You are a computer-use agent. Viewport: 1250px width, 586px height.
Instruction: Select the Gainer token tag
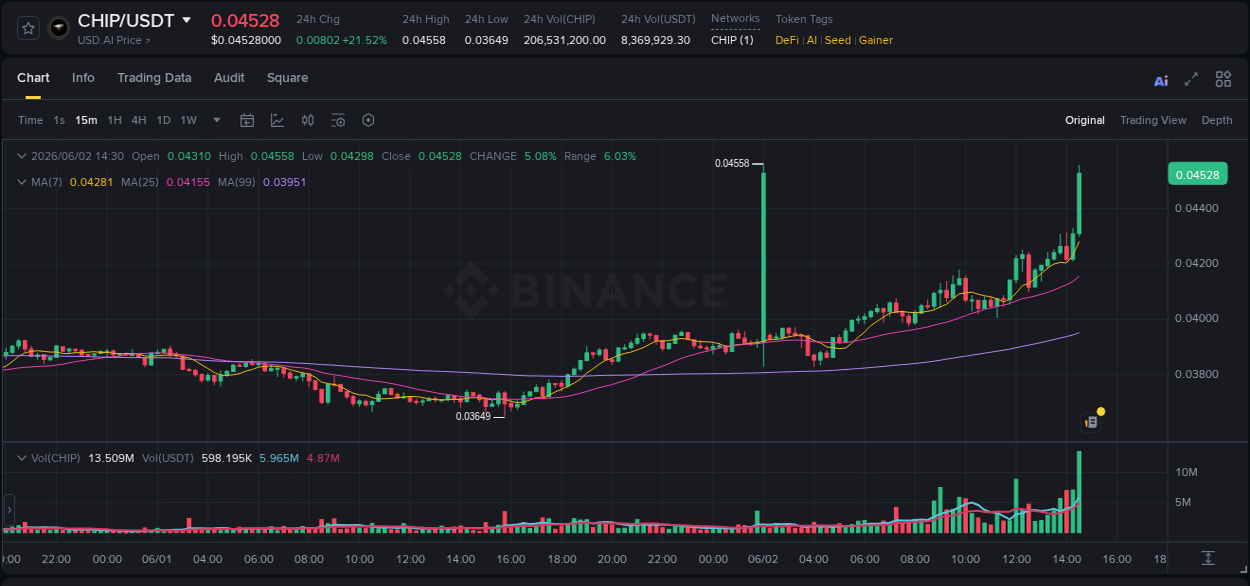pyautogui.click(x=876, y=40)
